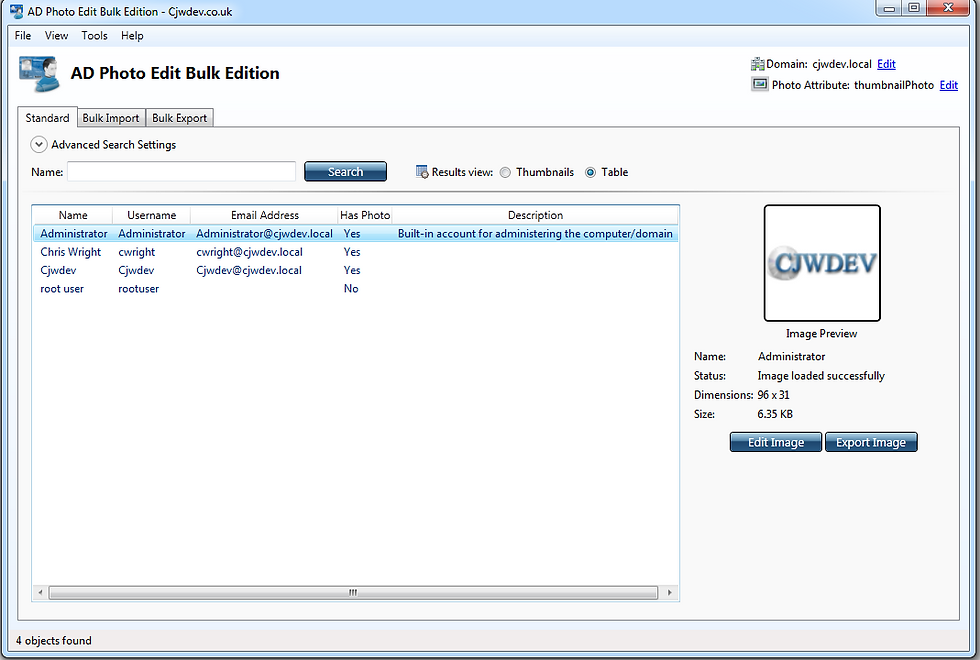The height and width of the screenshot is (660, 980).
Task: Click the domain network icon beside Domain label
Action: [x=758, y=64]
